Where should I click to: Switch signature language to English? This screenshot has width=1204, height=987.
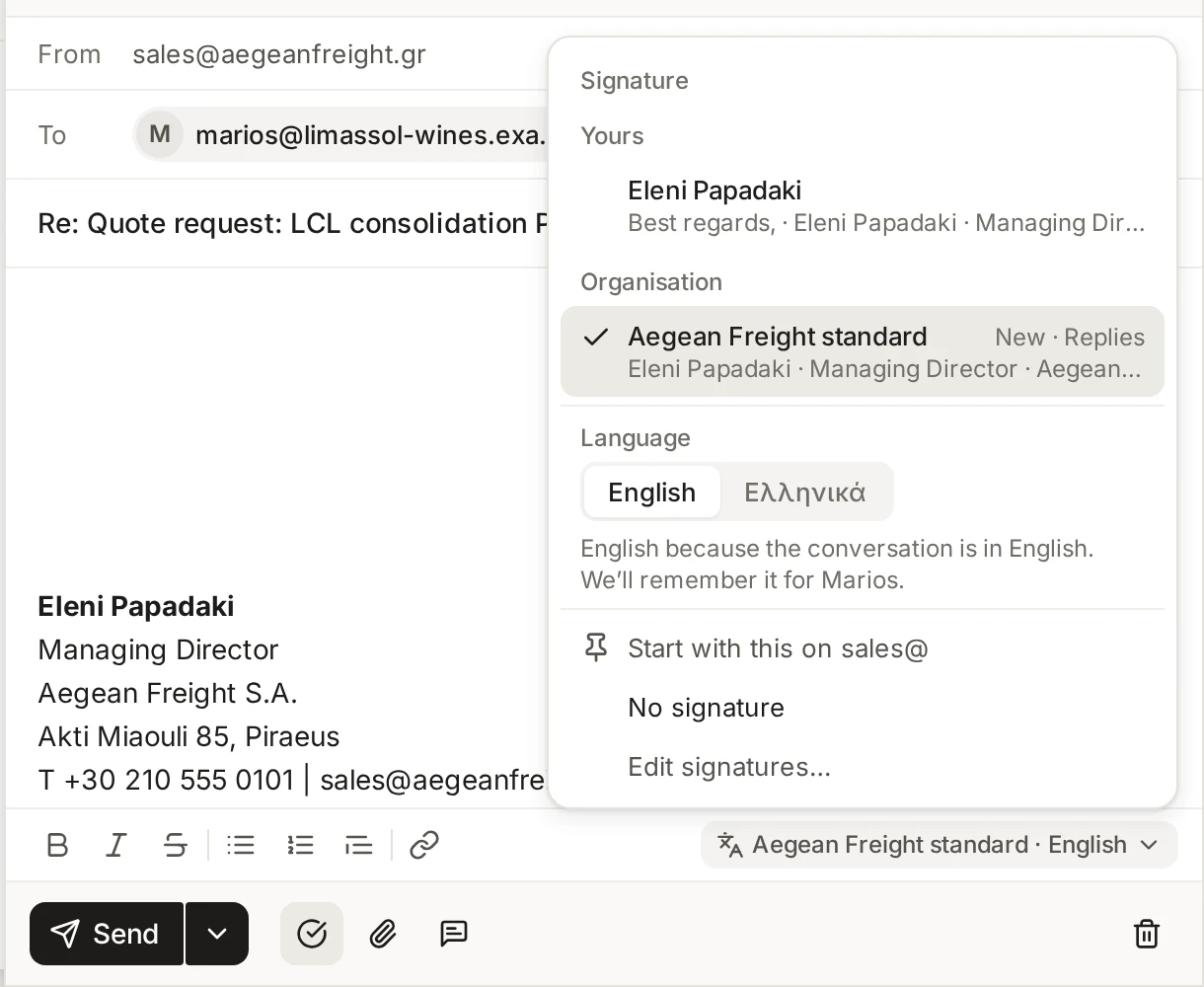(x=651, y=492)
